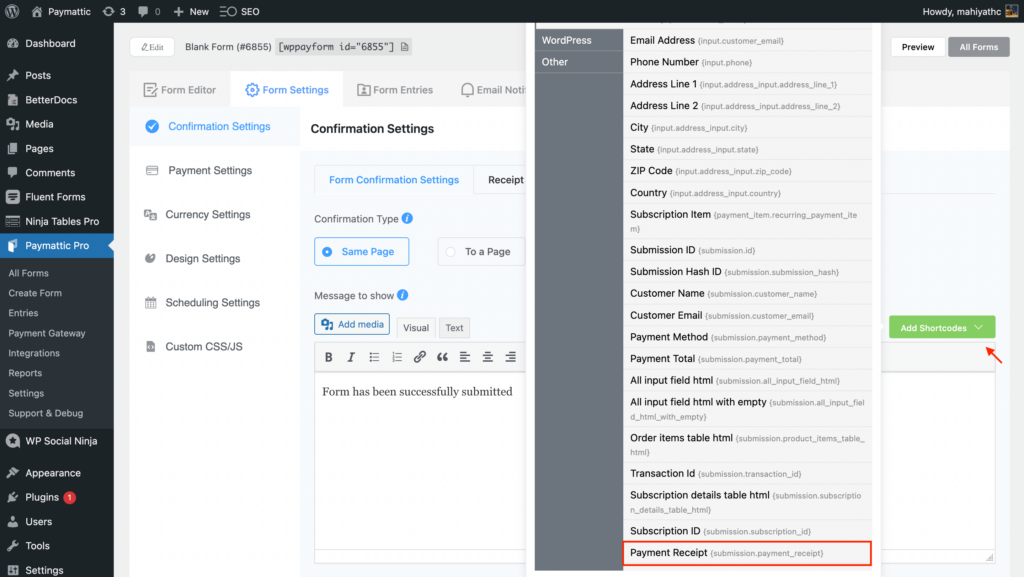This screenshot has width=1024, height=577.
Task: Open the Paymattic home site link
Action: point(61,12)
